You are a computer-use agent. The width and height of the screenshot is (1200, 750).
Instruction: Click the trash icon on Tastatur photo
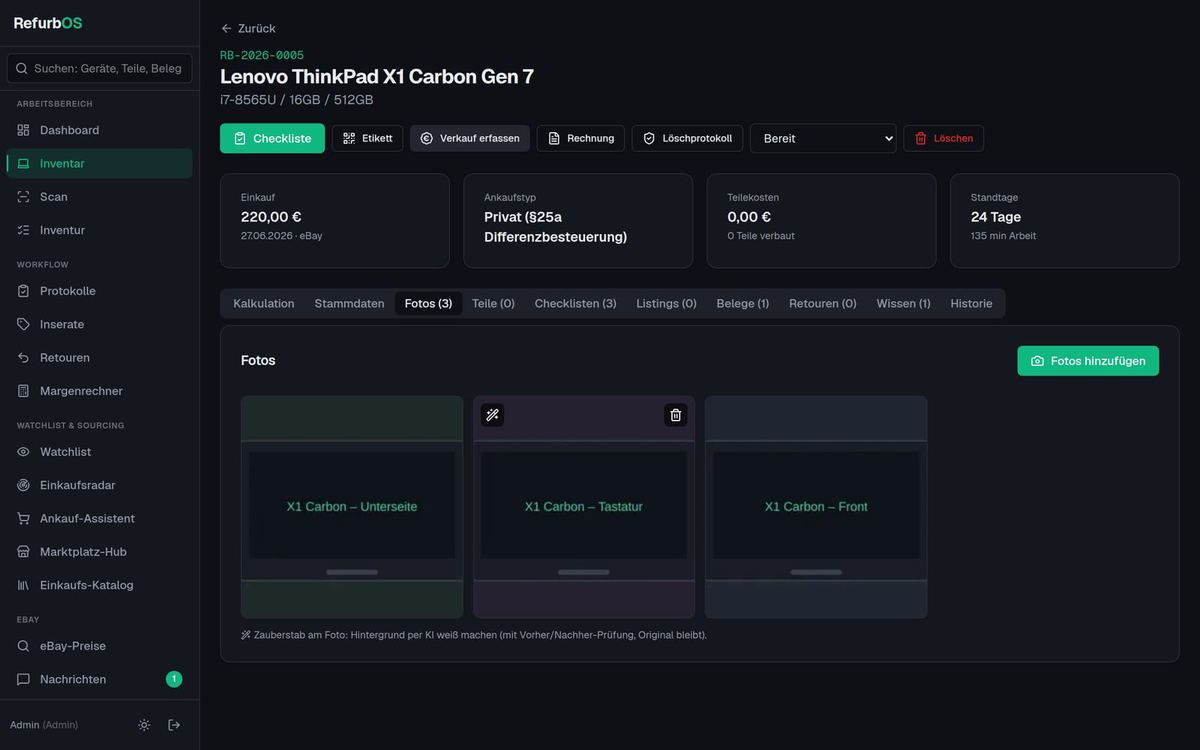676,415
